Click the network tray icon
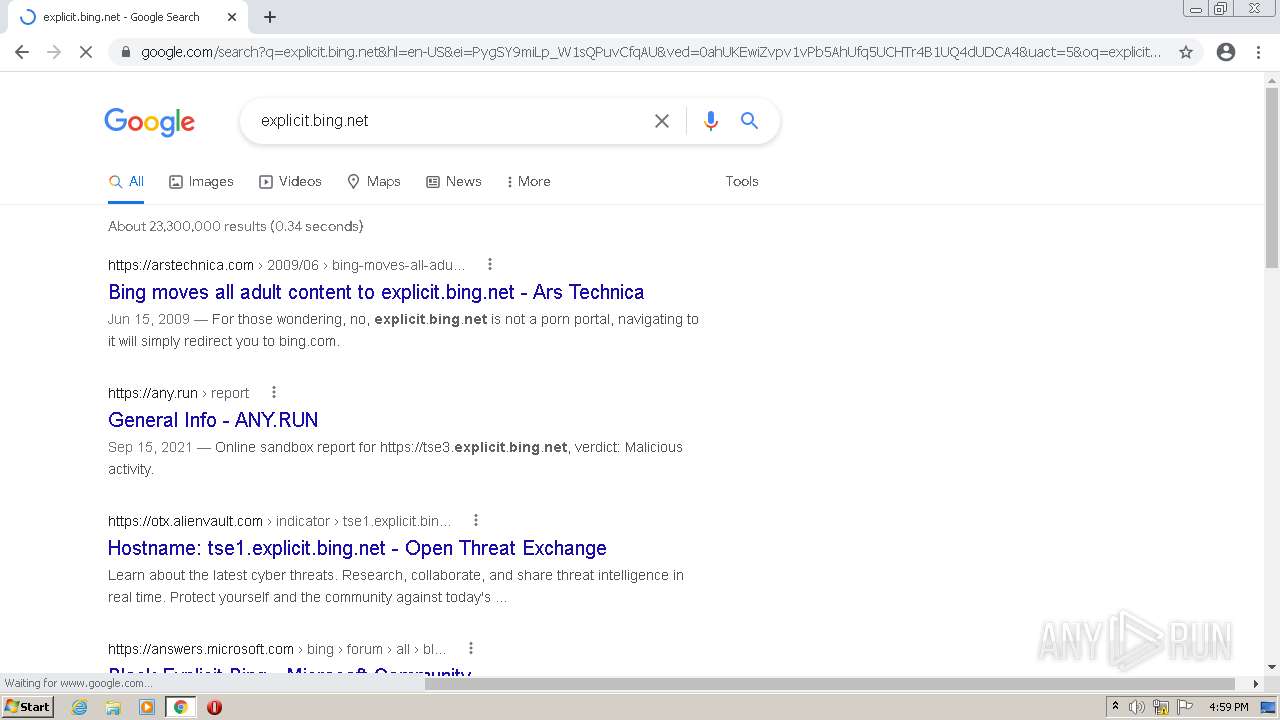This screenshot has width=1280, height=720. (1161, 707)
